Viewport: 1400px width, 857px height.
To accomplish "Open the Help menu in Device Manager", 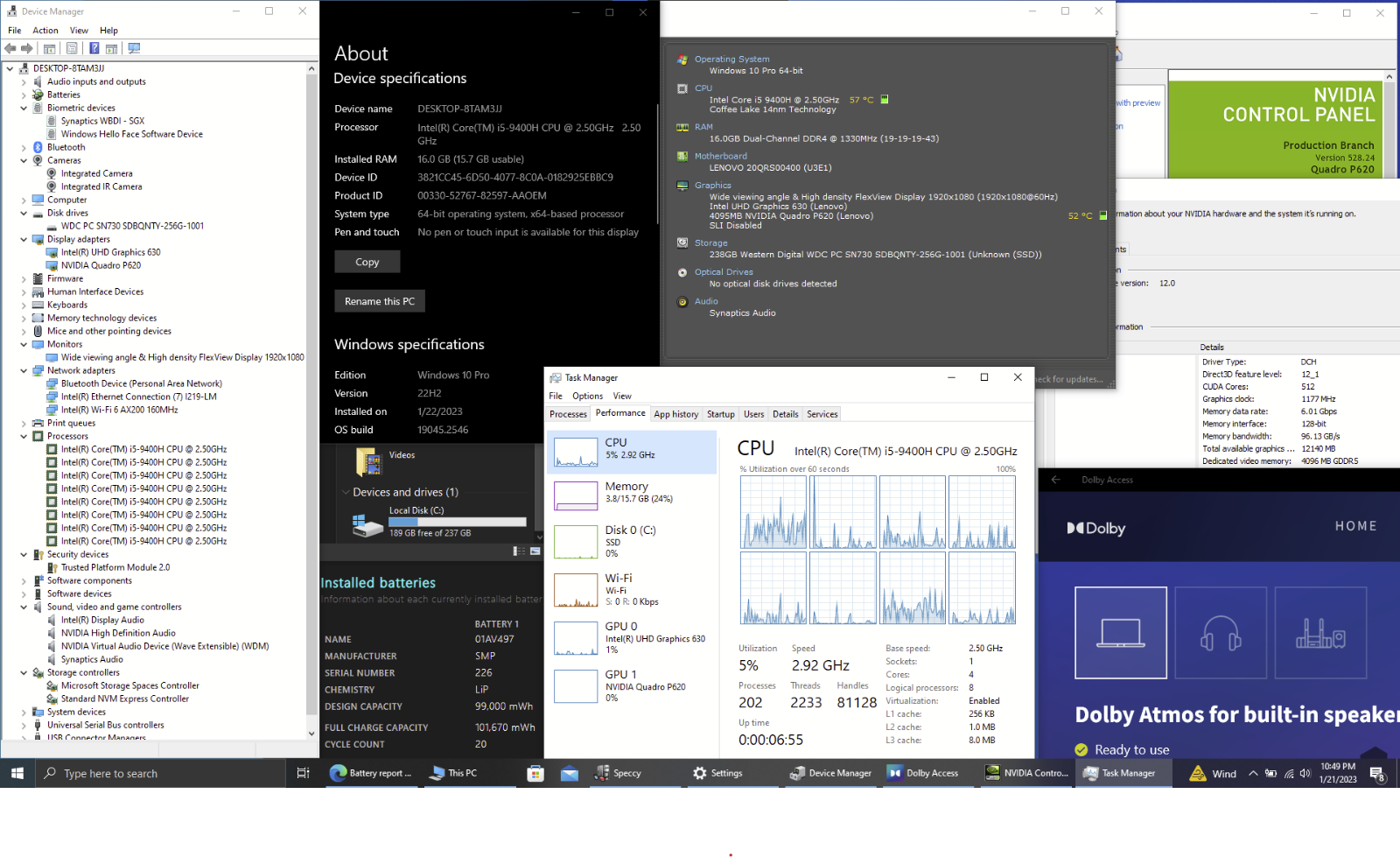I will point(108,31).
